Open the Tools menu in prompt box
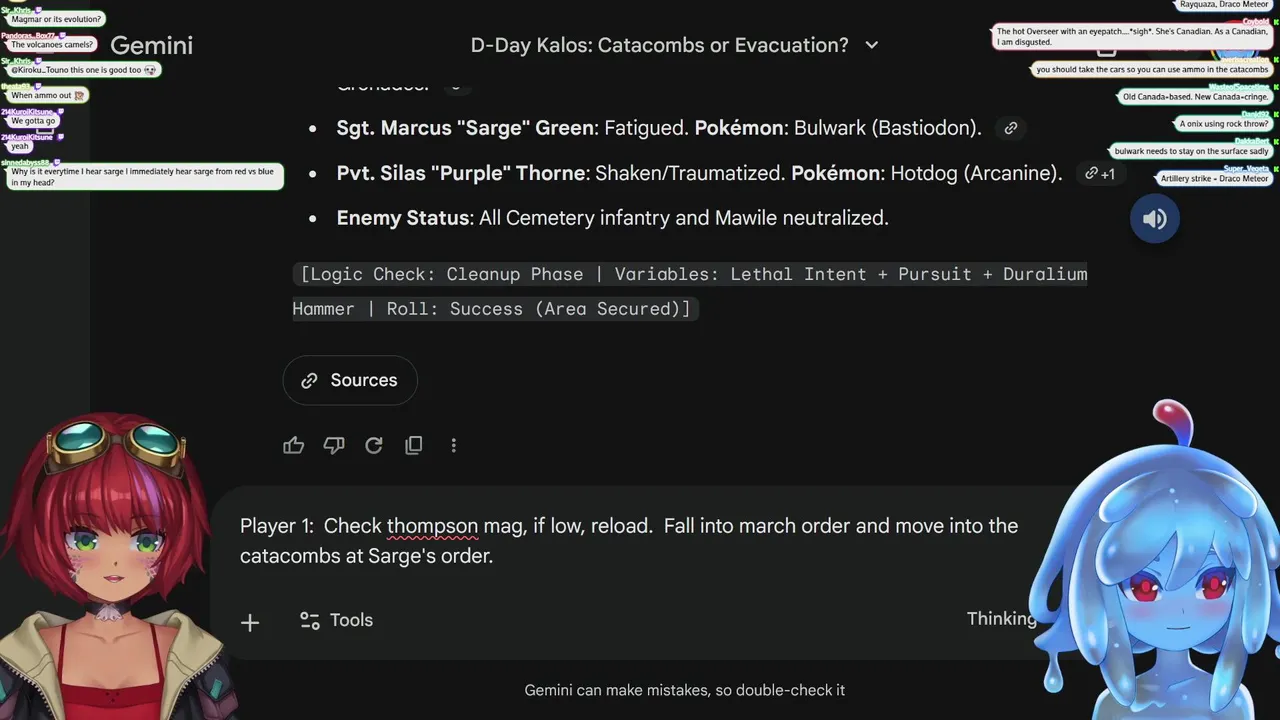 pyautogui.click(x=337, y=620)
